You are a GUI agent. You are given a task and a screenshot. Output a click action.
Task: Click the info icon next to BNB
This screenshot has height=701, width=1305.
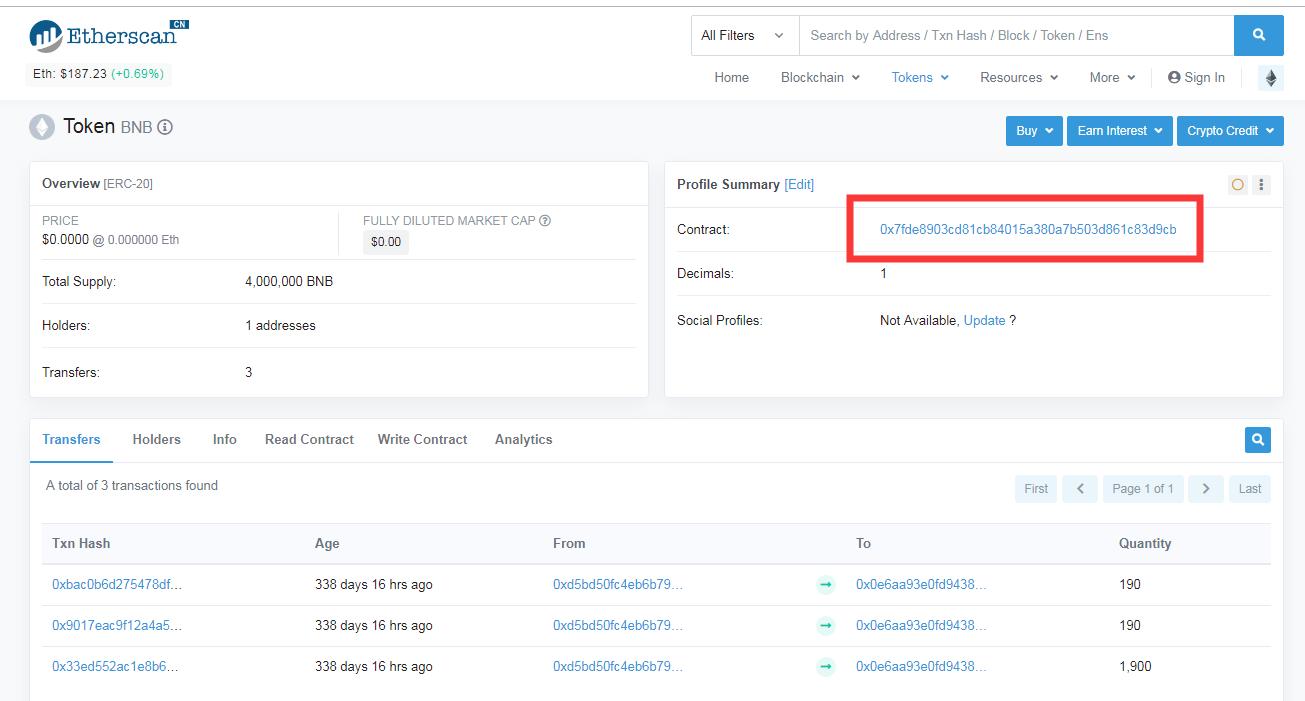pos(165,127)
